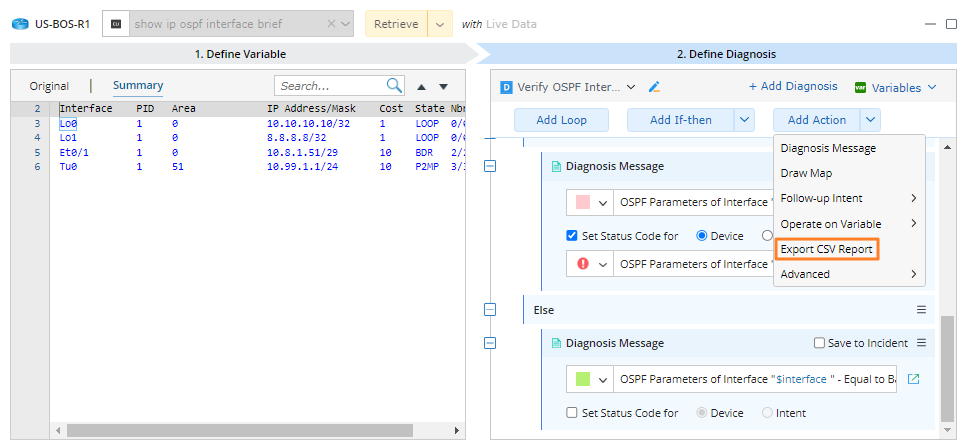Viewport: 961px width, 442px height.
Task: Choose Export CSV Report from menu
Action: pos(826,249)
